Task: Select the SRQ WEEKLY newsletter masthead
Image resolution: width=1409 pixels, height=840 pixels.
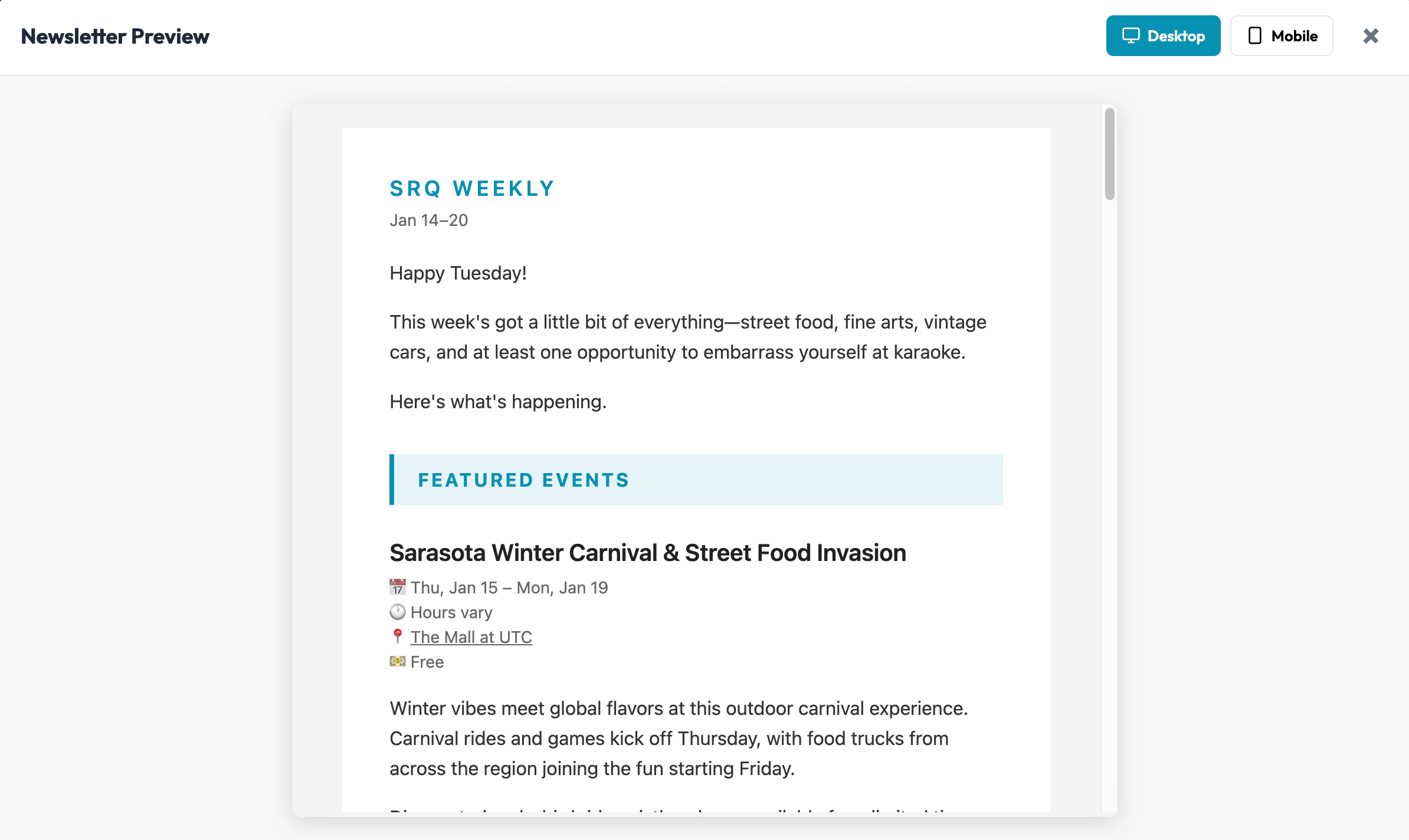Action: pyautogui.click(x=471, y=188)
